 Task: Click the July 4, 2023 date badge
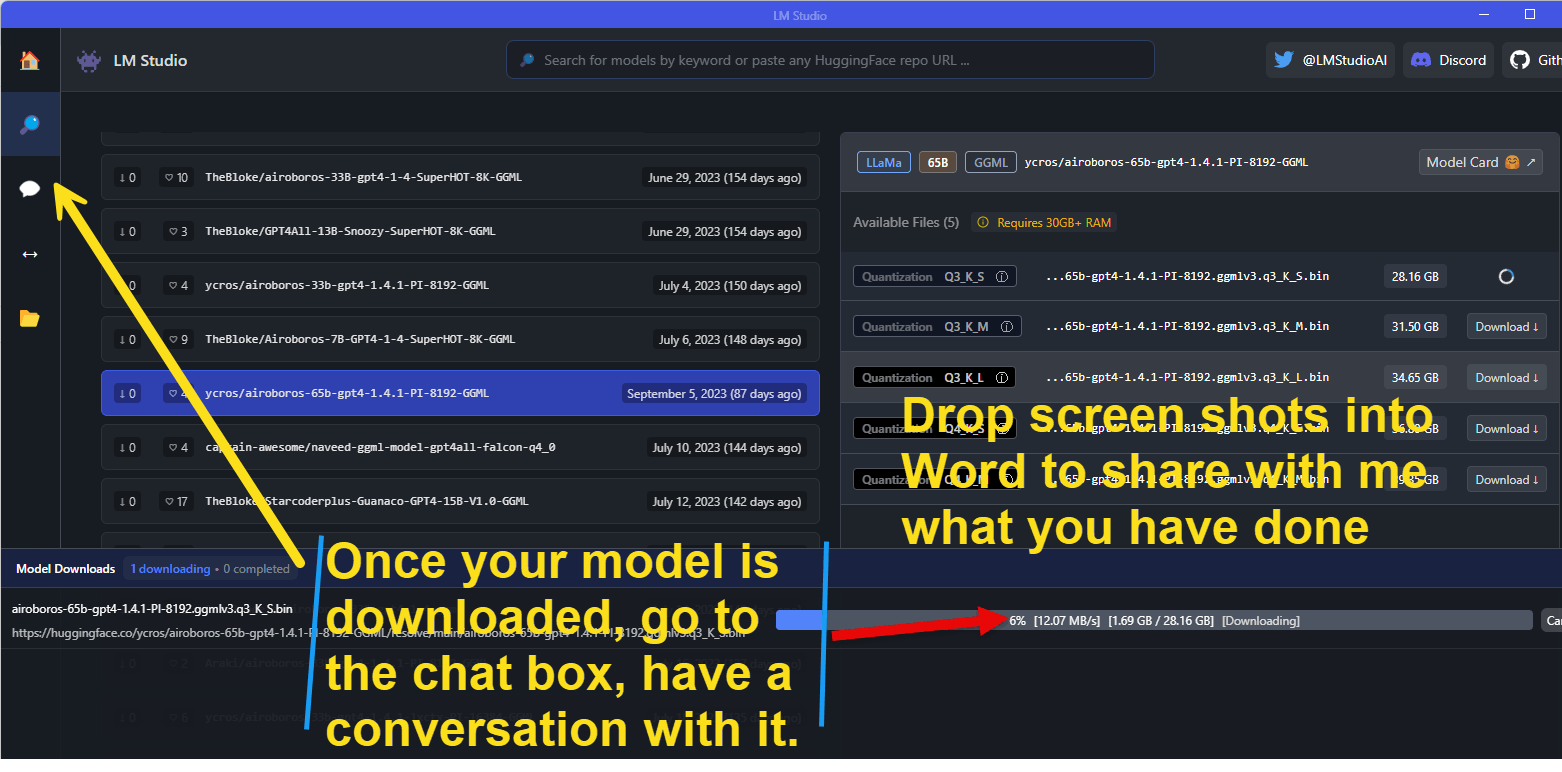click(730, 286)
